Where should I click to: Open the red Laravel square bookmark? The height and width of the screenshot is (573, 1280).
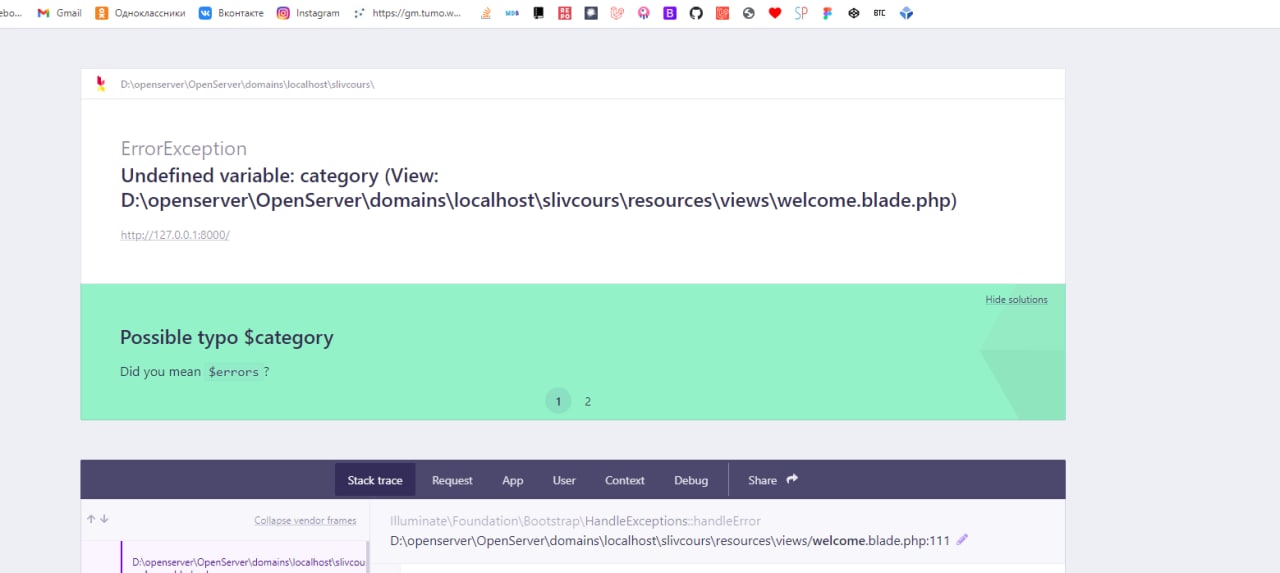722,13
